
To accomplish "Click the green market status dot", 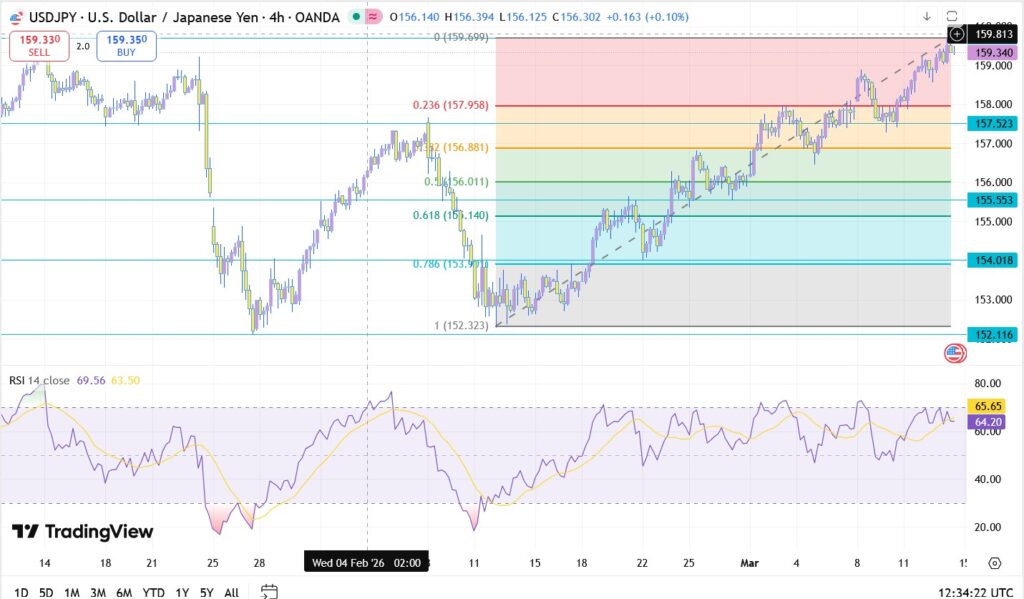I will coord(355,16).
